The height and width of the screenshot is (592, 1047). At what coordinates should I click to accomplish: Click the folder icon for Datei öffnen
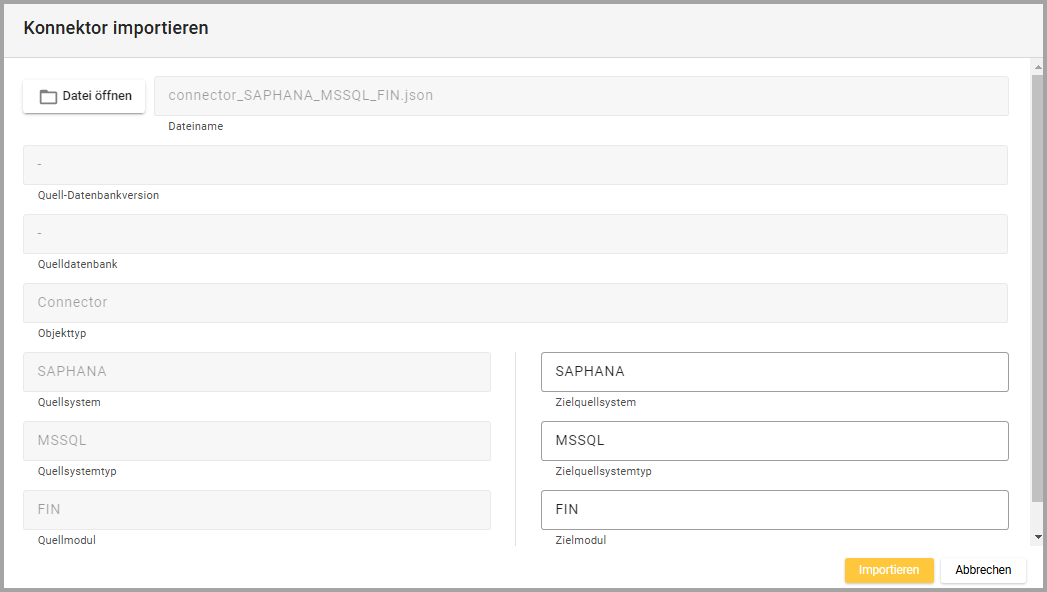pyautogui.click(x=48, y=97)
